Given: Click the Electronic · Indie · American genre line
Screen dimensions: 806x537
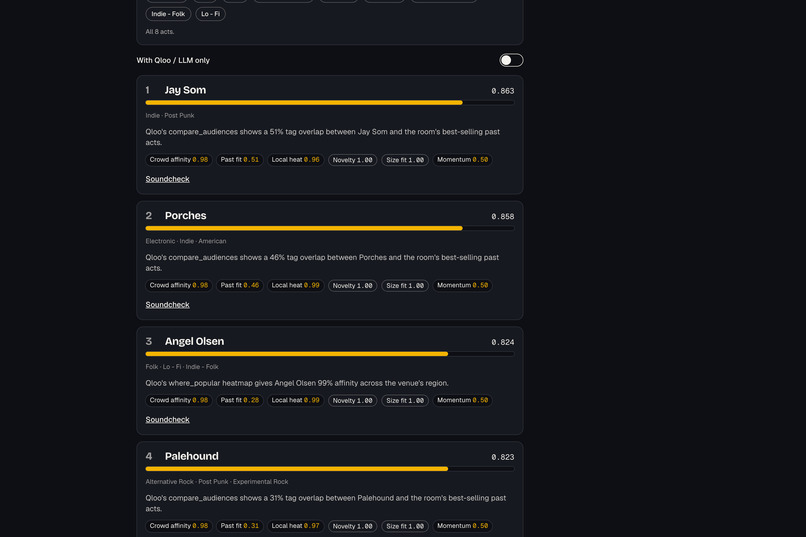Looking at the screenshot, I should tap(186, 241).
